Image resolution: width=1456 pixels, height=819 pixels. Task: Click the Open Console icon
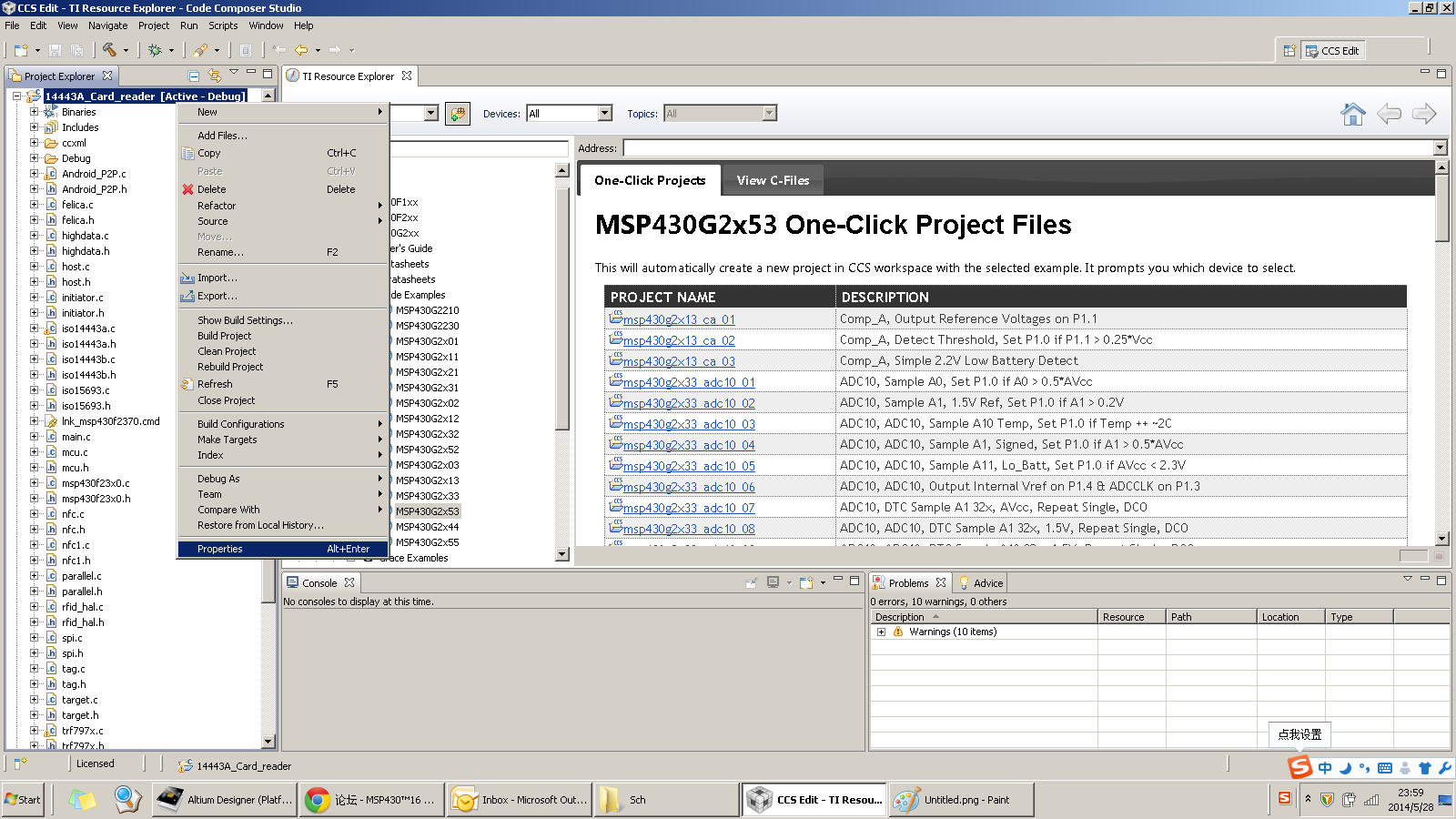806,582
